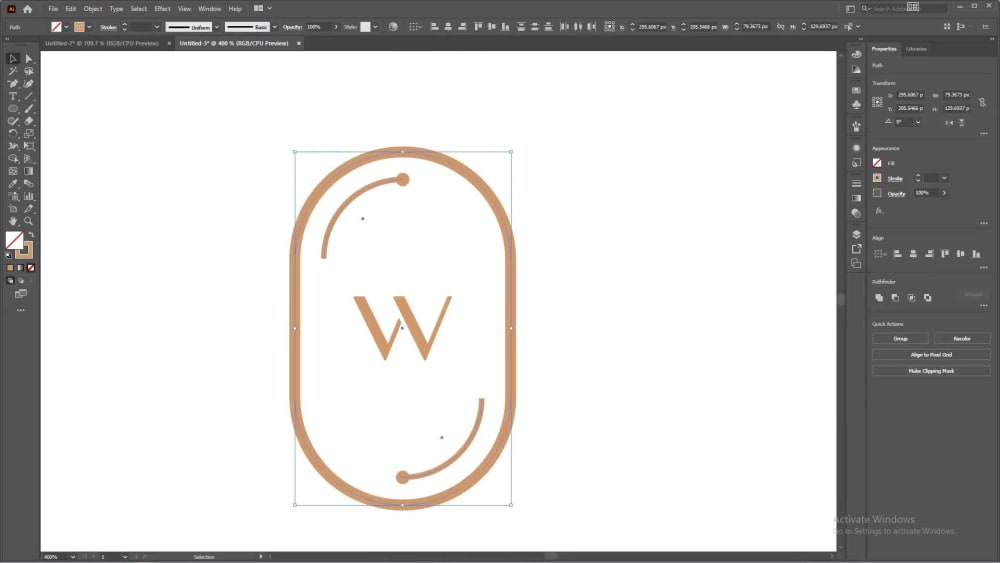
Task: Click the Stroke swatch in Appearance section
Action: (x=878, y=178)
